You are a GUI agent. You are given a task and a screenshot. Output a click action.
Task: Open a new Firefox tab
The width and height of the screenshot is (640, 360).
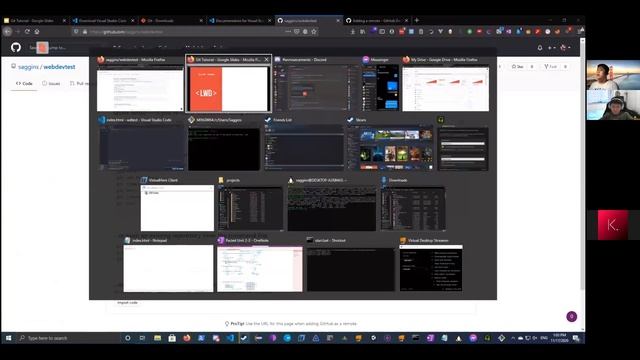pos(417,20)
